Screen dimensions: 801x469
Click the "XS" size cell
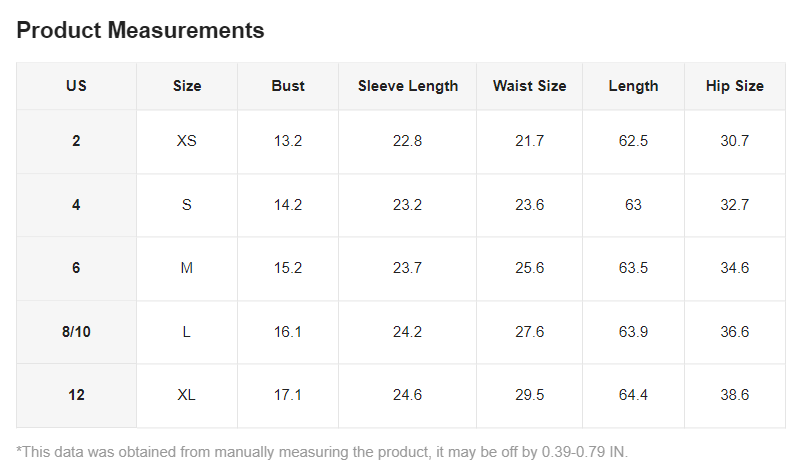pyautogui.click(x=187, y=141)
